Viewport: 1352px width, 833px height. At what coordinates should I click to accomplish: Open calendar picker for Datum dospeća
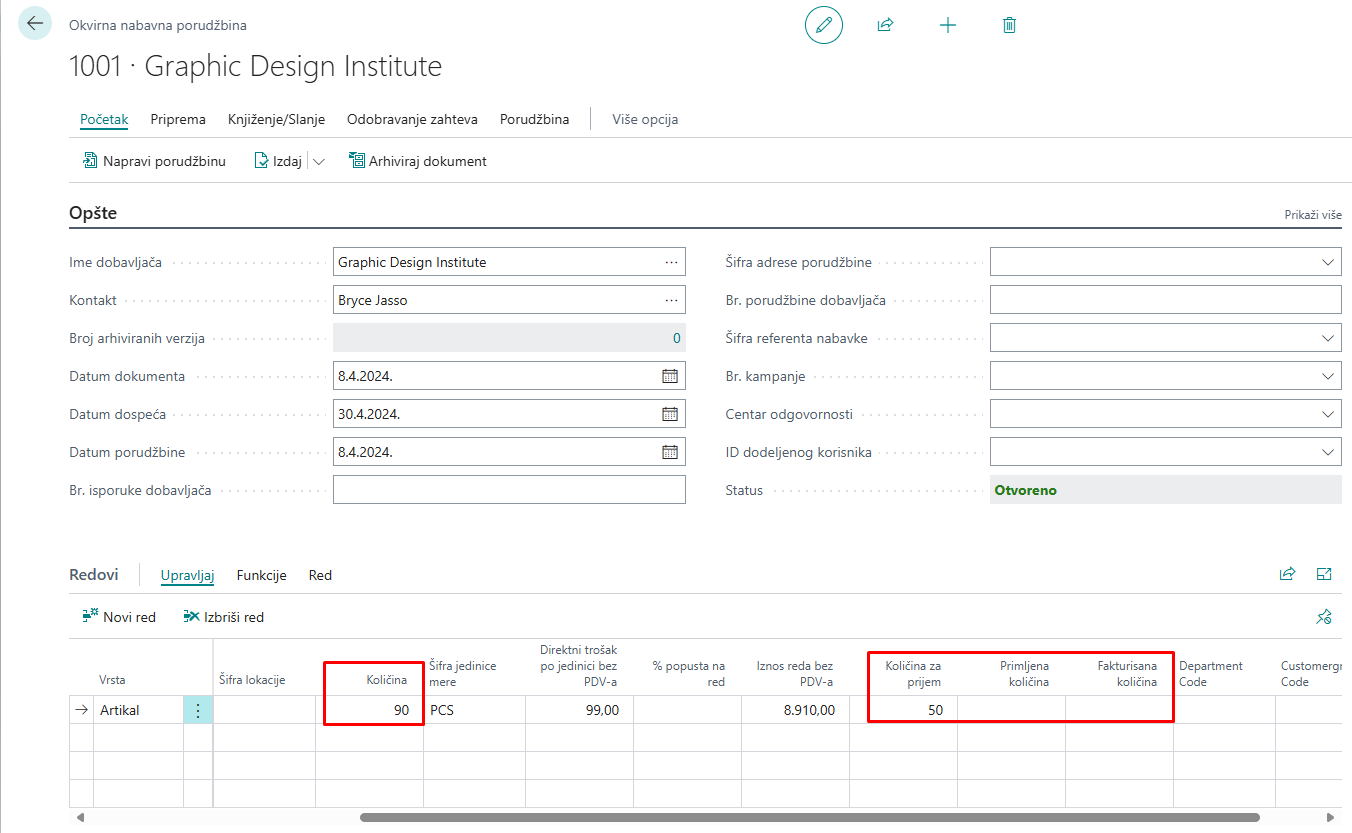(670, 414)
